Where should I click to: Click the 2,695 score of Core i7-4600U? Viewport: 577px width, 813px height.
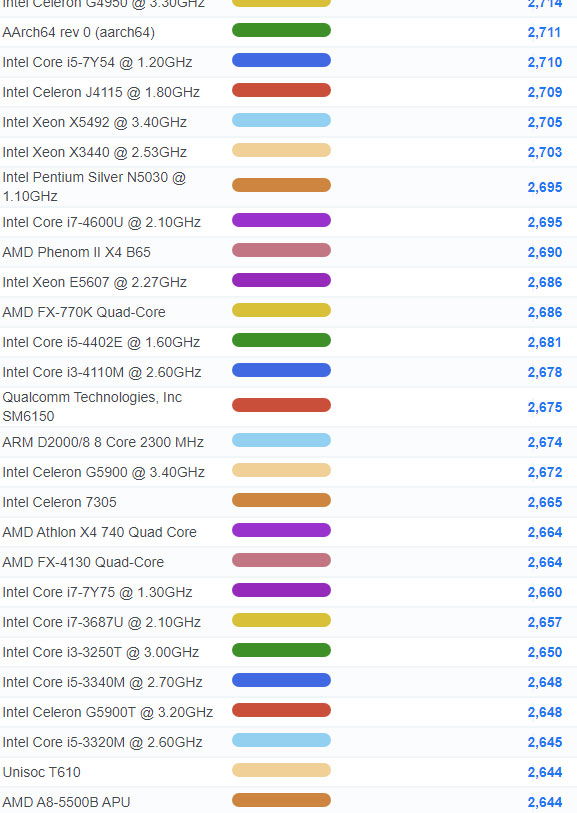point(545,223)
